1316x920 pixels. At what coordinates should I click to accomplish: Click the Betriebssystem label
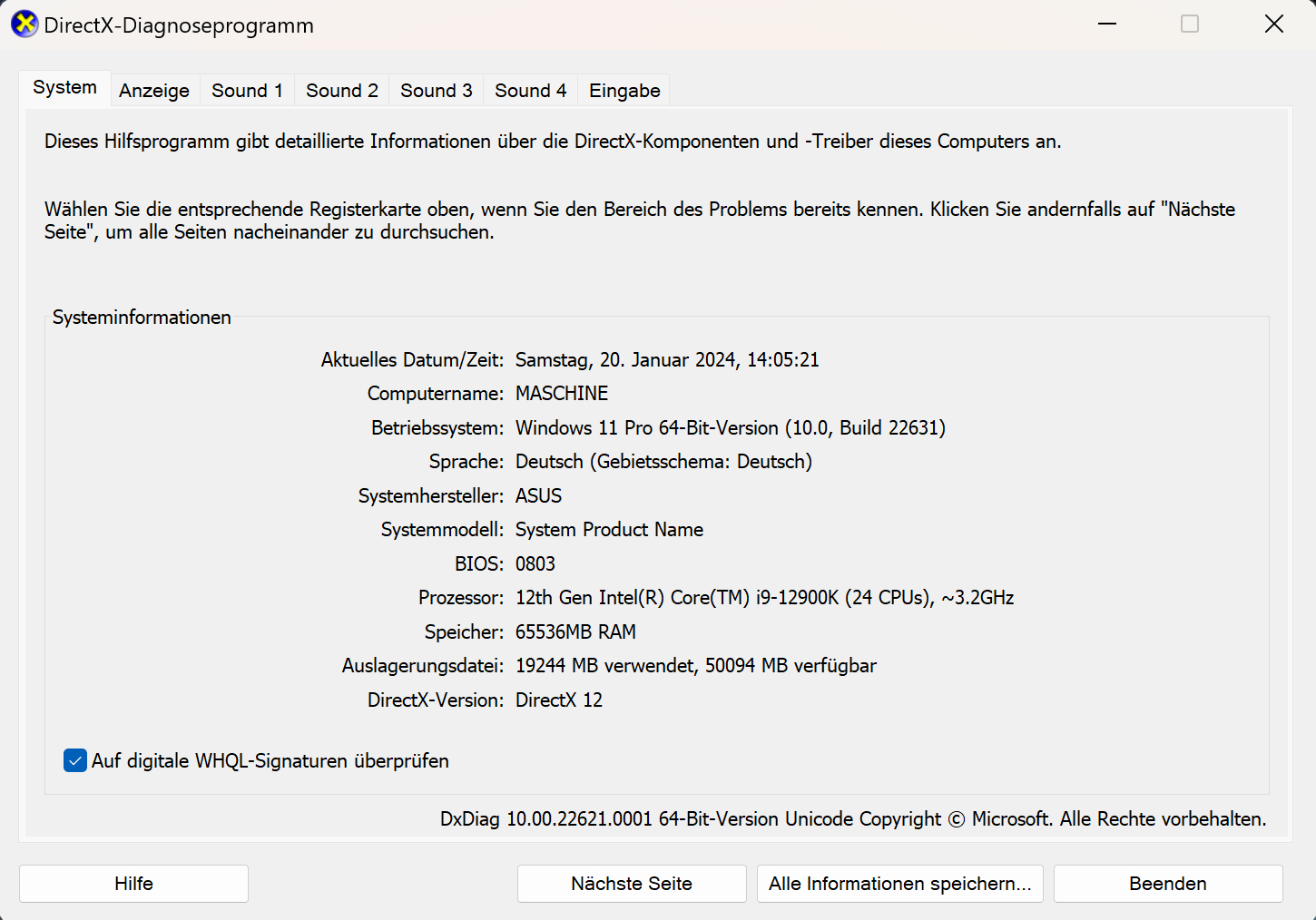click(x=437, y=428)
